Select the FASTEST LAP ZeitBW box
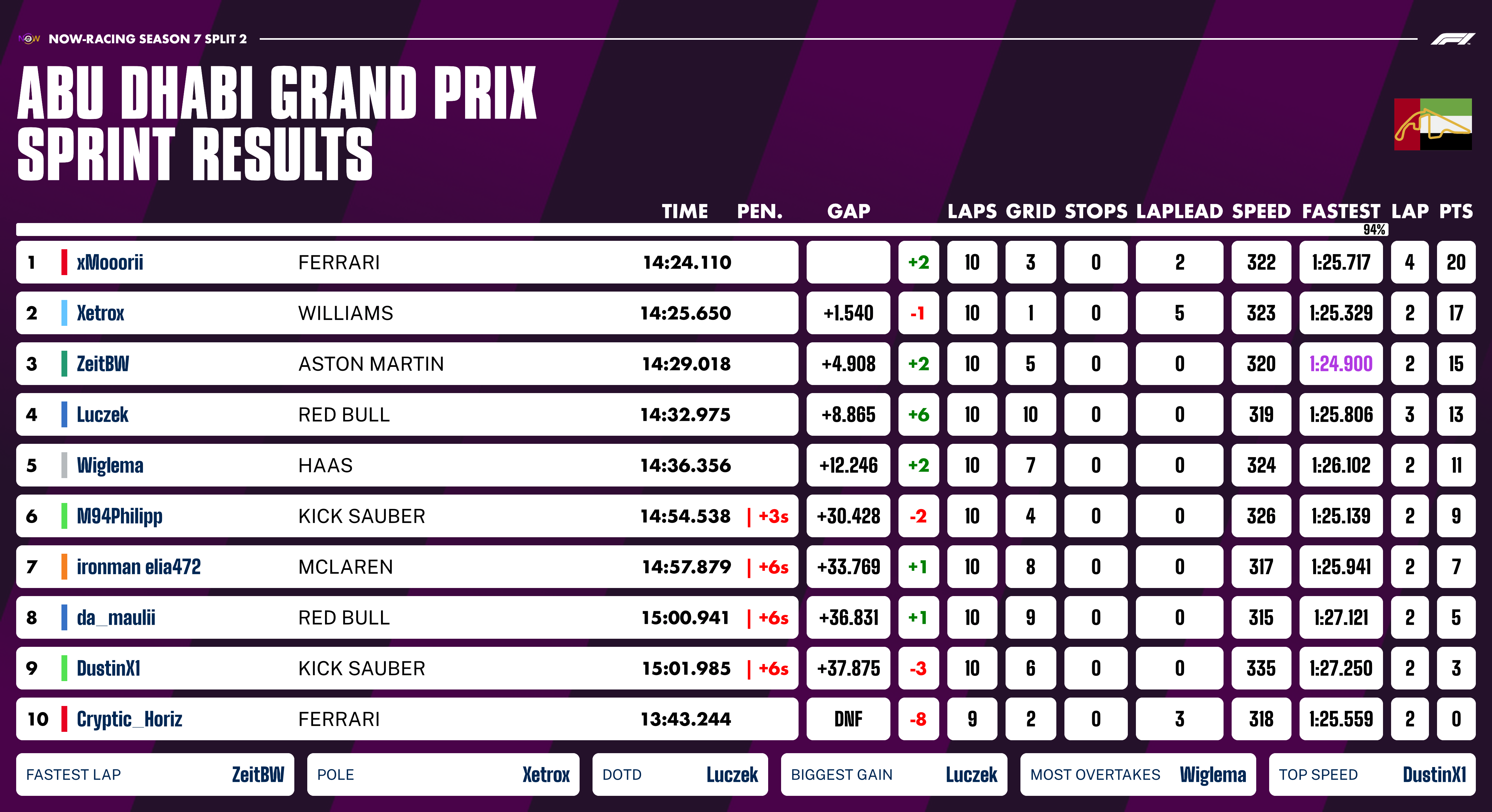1492x812 pixels. [x=155, y=775]
